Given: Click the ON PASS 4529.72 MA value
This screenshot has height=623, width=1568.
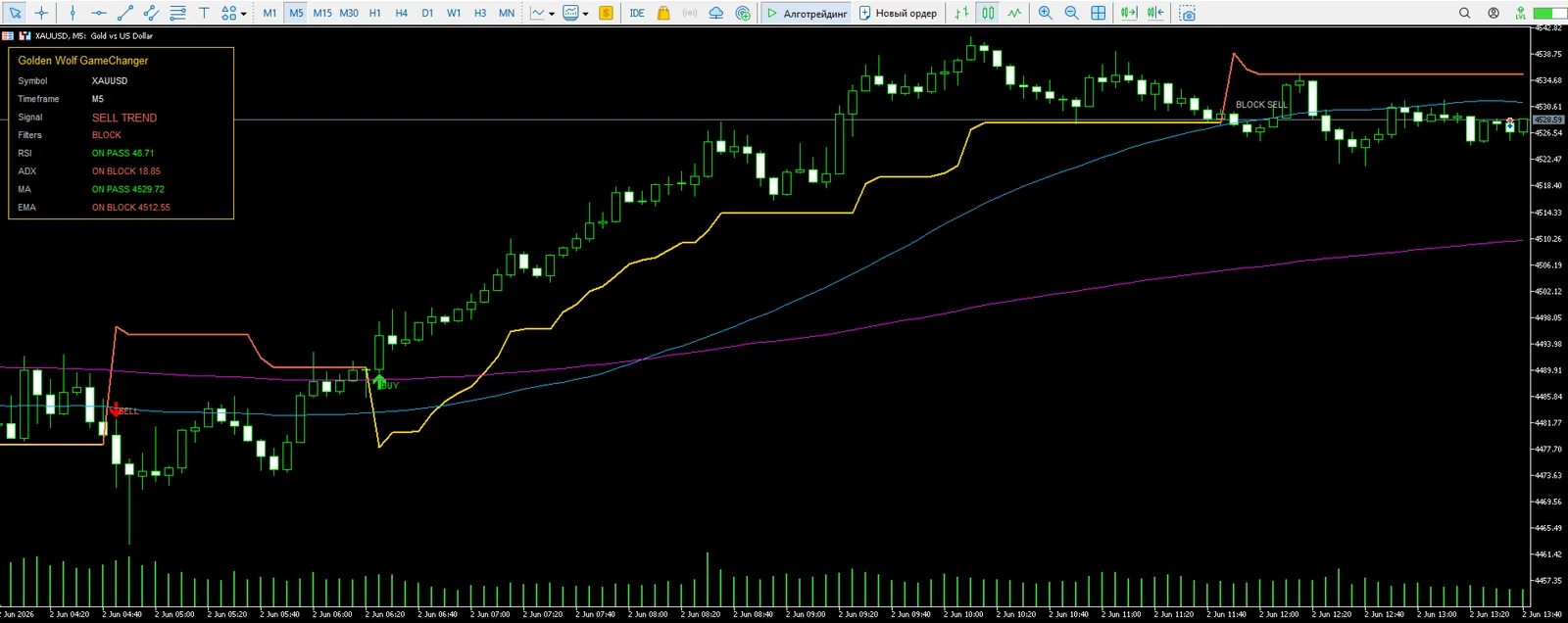Looking at the screenshot, I should point(128,189).
